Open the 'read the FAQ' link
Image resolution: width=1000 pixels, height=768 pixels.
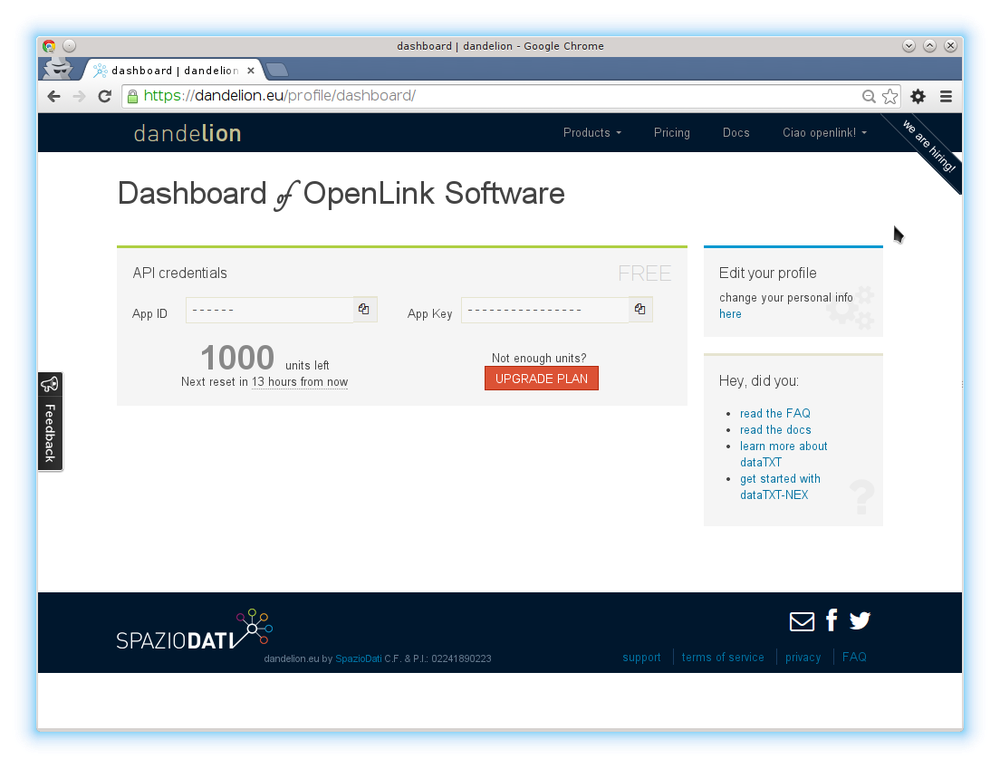pyautogui.click(x=775, y=413)
